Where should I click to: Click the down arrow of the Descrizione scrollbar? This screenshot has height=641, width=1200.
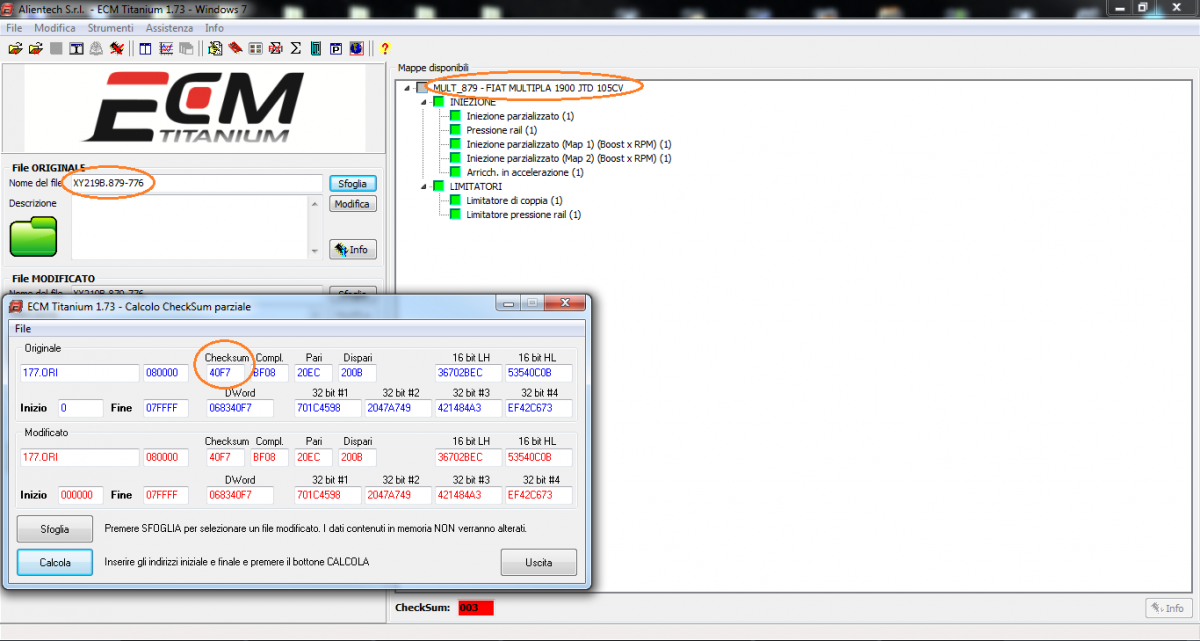[x=316, y=251]
